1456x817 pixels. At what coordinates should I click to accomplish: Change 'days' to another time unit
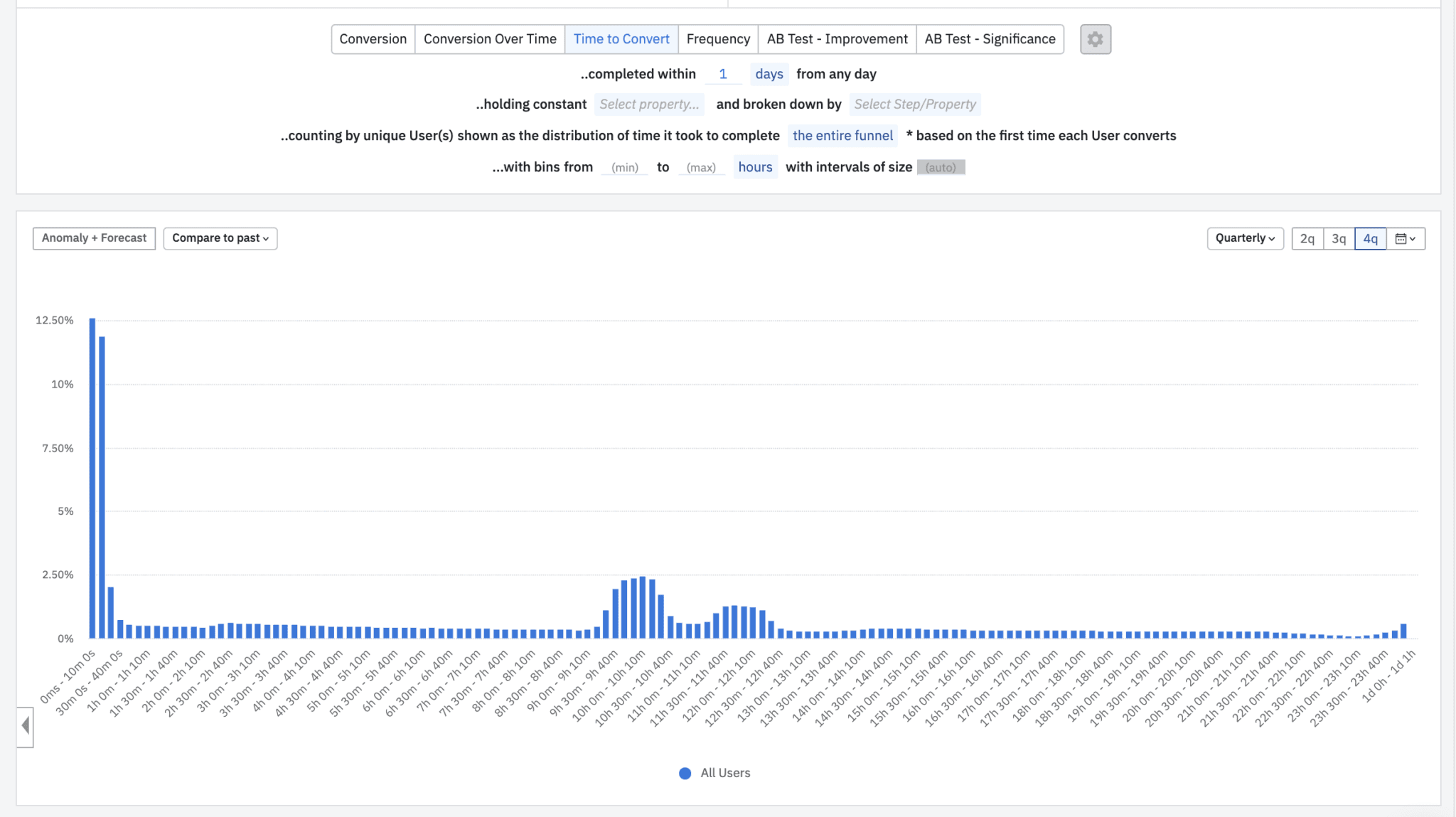point(769,73)
